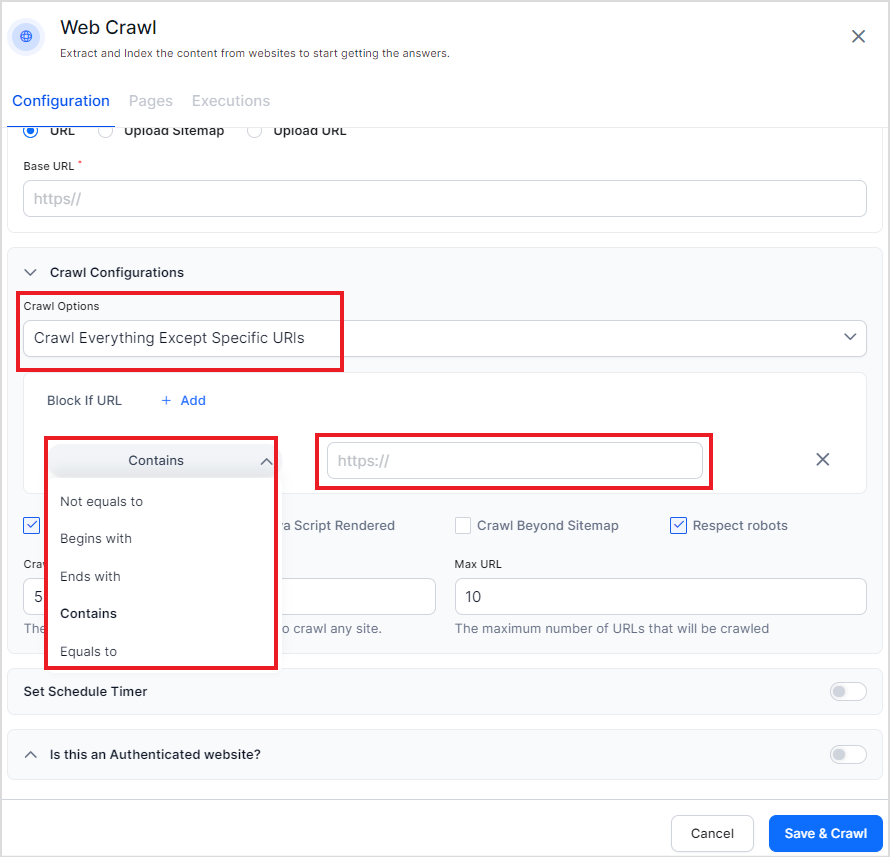Image resolution: width=890 pixels, height=857 pixels.
Task: Open the Executions tab
Action: coord(230,101)
